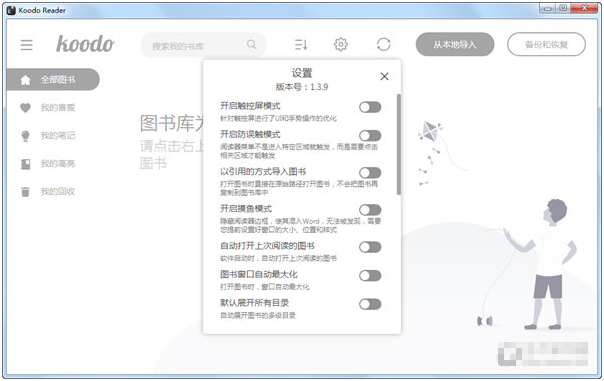604x381 pixels.
Task: Click the heart favorites icon
Action: (x=25, y=108)
